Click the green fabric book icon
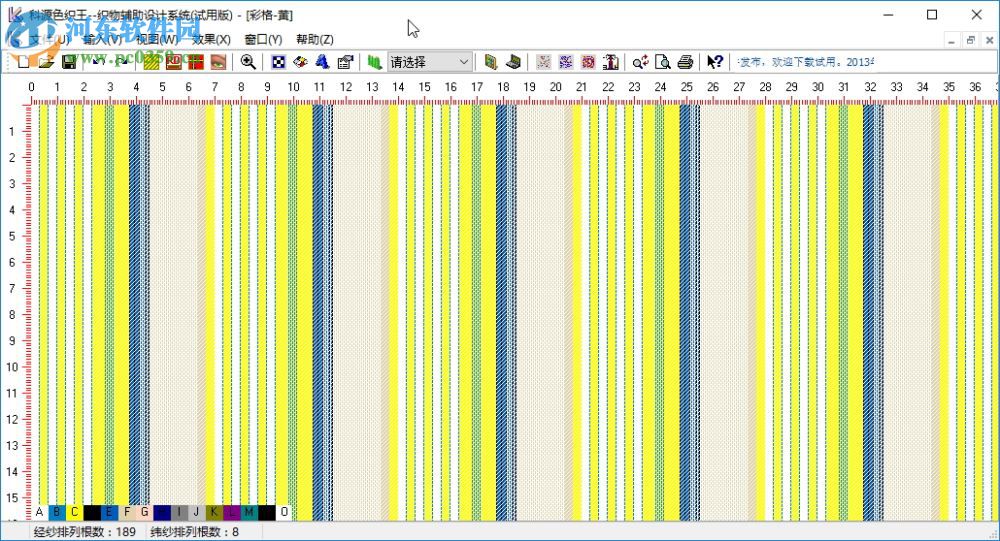 point(490,62)
